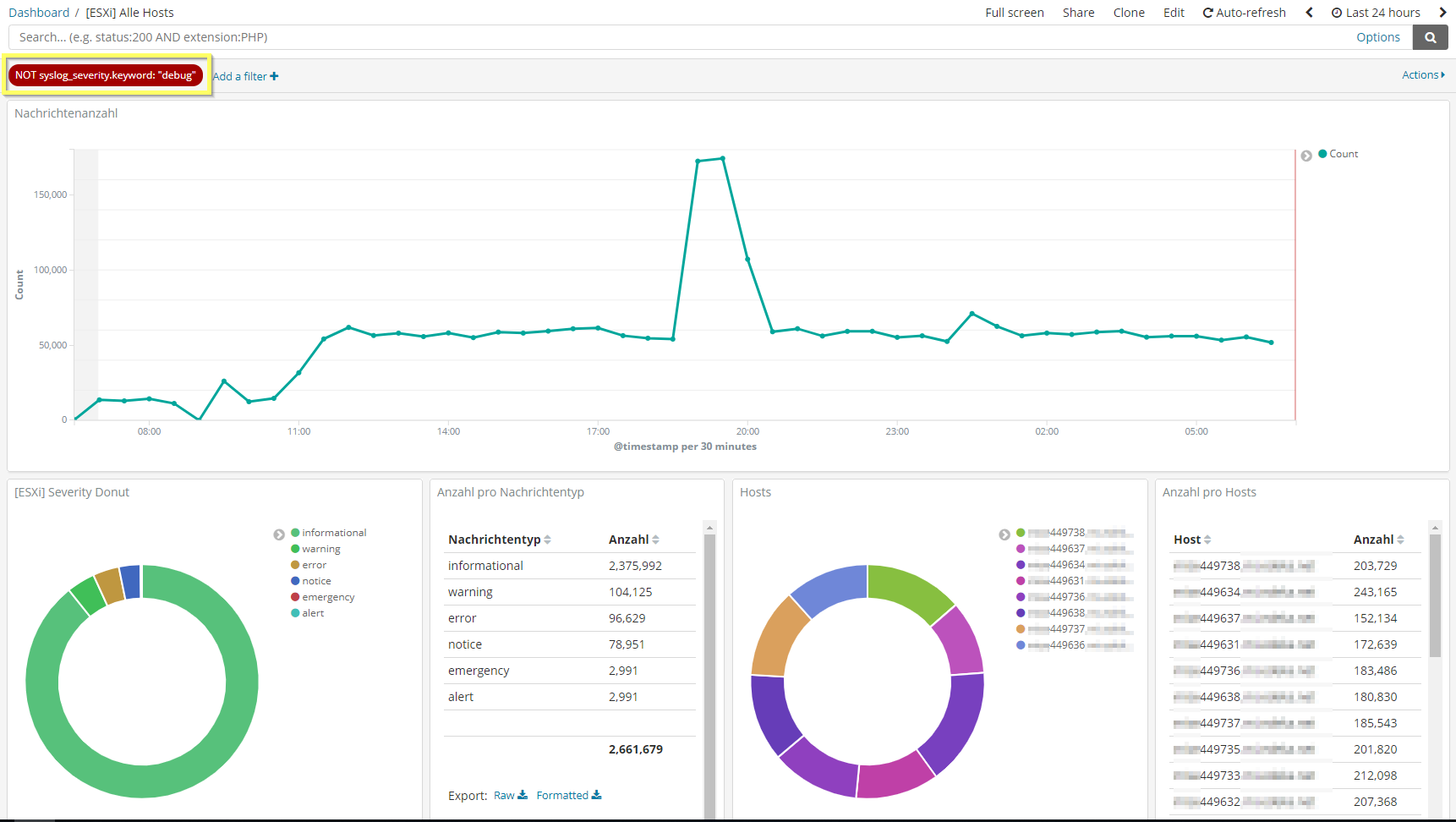Go to next time range arrow
The image size is (1456, 822).
[1442, 13]
